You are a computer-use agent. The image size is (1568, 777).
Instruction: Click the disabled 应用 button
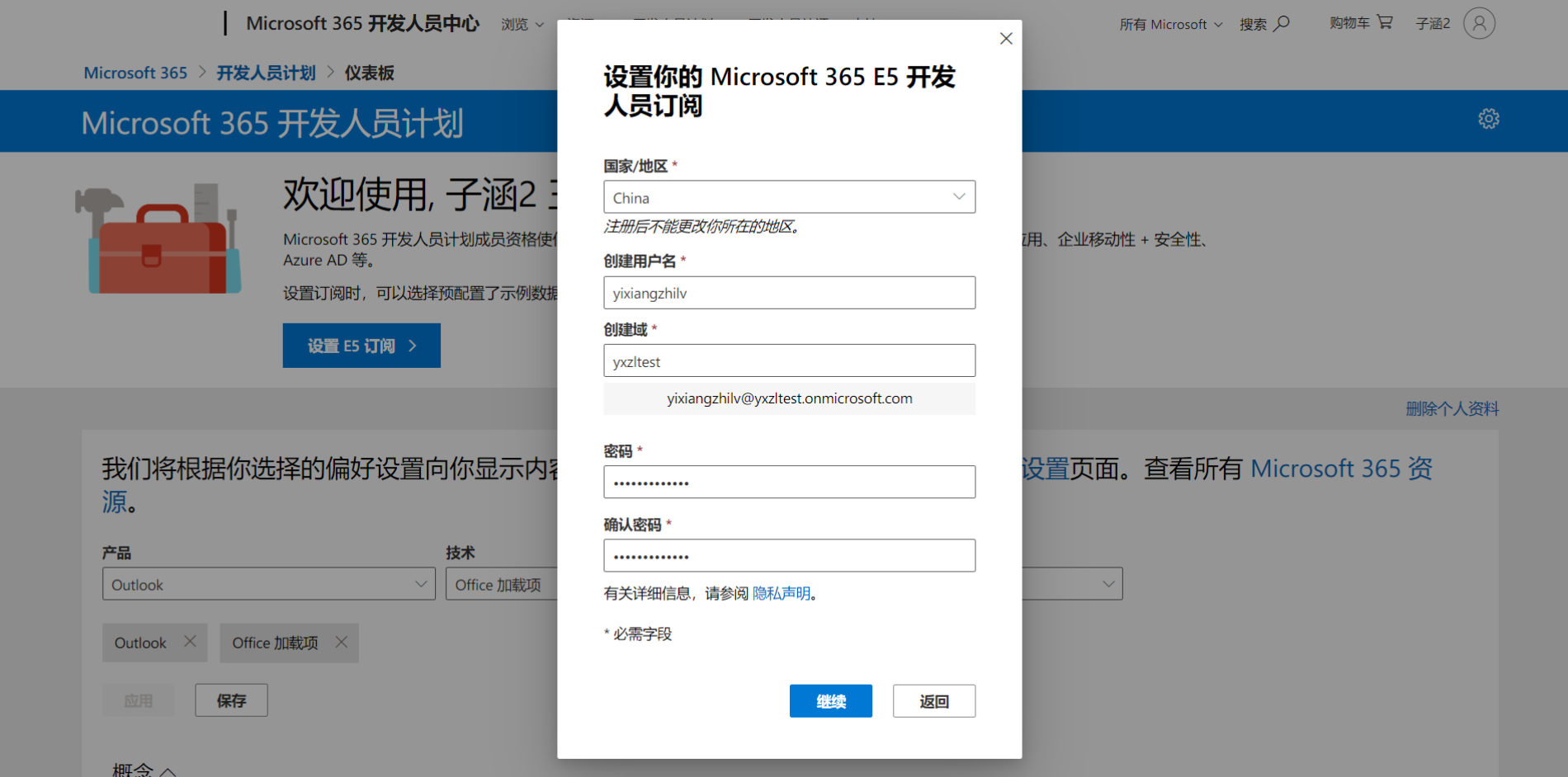pos(139,700)
